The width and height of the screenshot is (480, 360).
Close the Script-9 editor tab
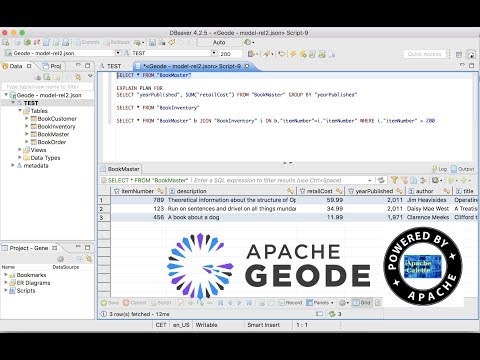pyautogui.click(x=247, y=66)
